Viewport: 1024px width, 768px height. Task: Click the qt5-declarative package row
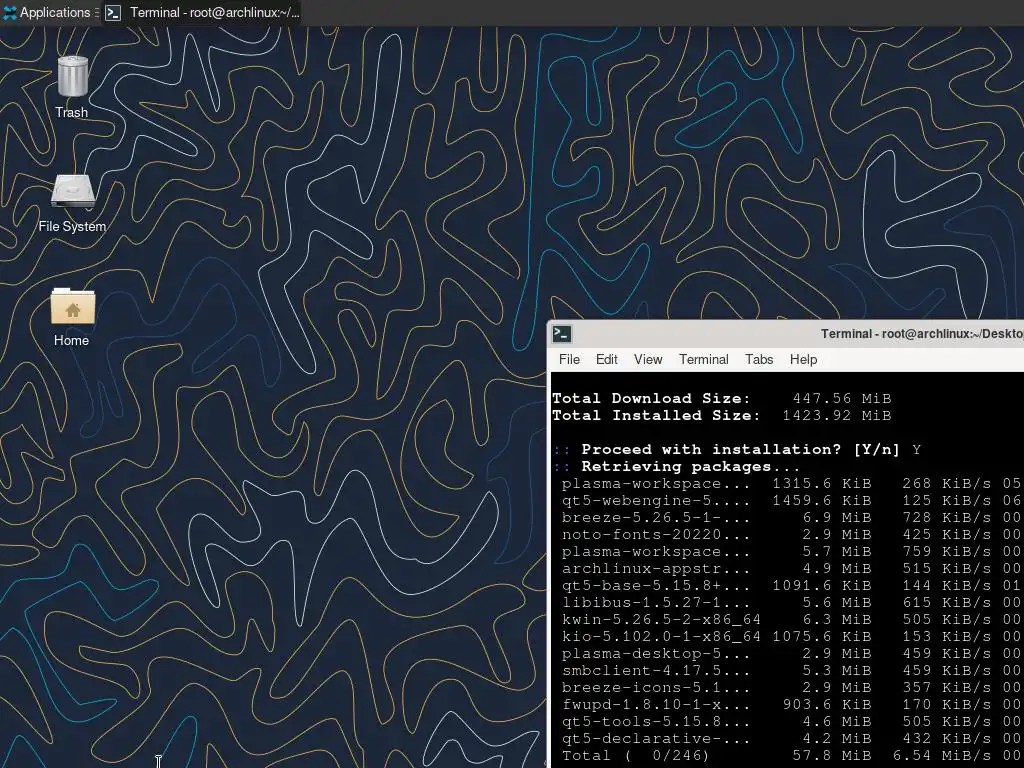tap(791, 738)
